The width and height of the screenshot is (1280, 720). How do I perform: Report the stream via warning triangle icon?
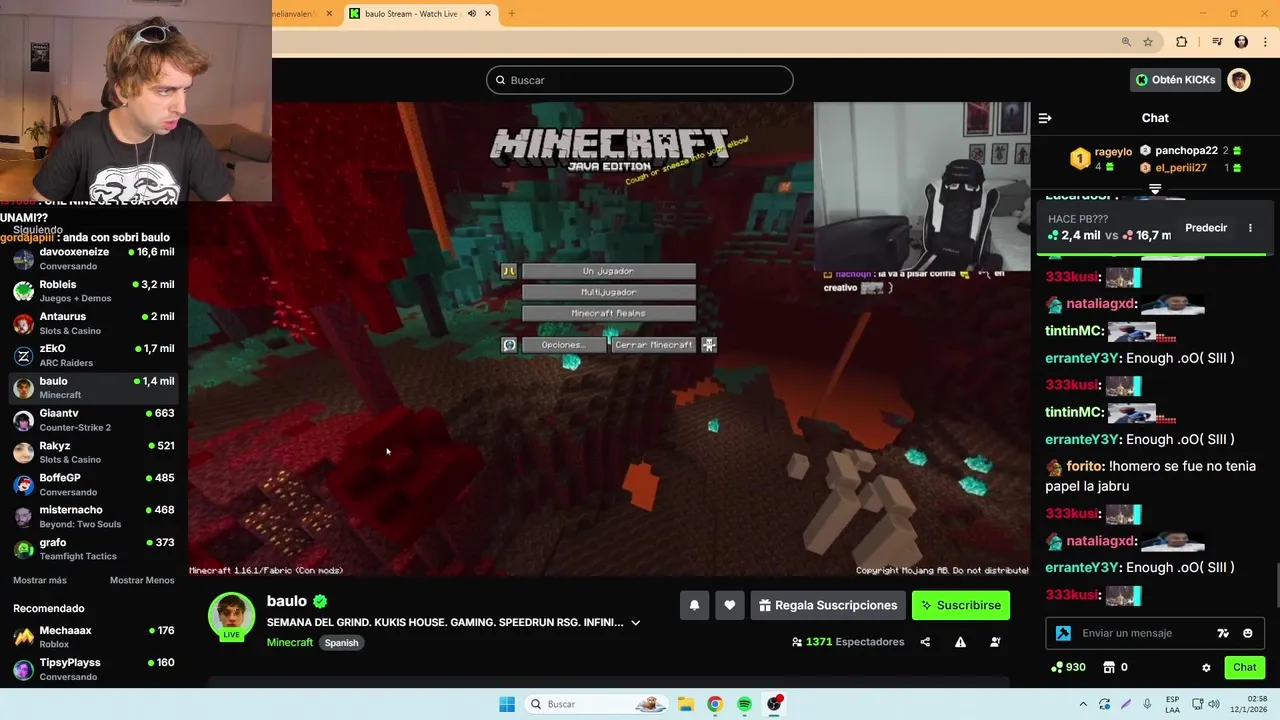pos(960,642)
